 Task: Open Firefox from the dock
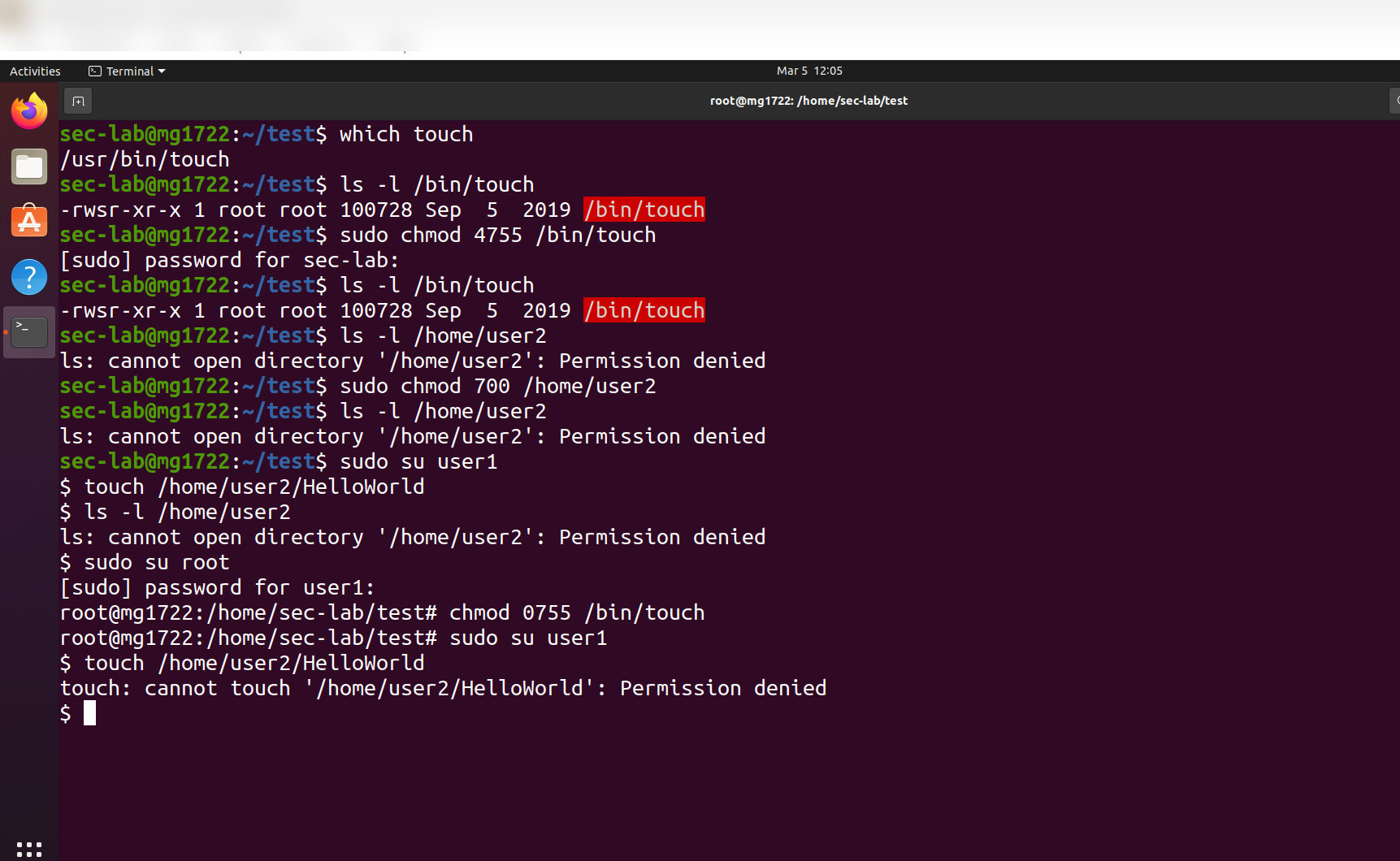coord(29,110)
